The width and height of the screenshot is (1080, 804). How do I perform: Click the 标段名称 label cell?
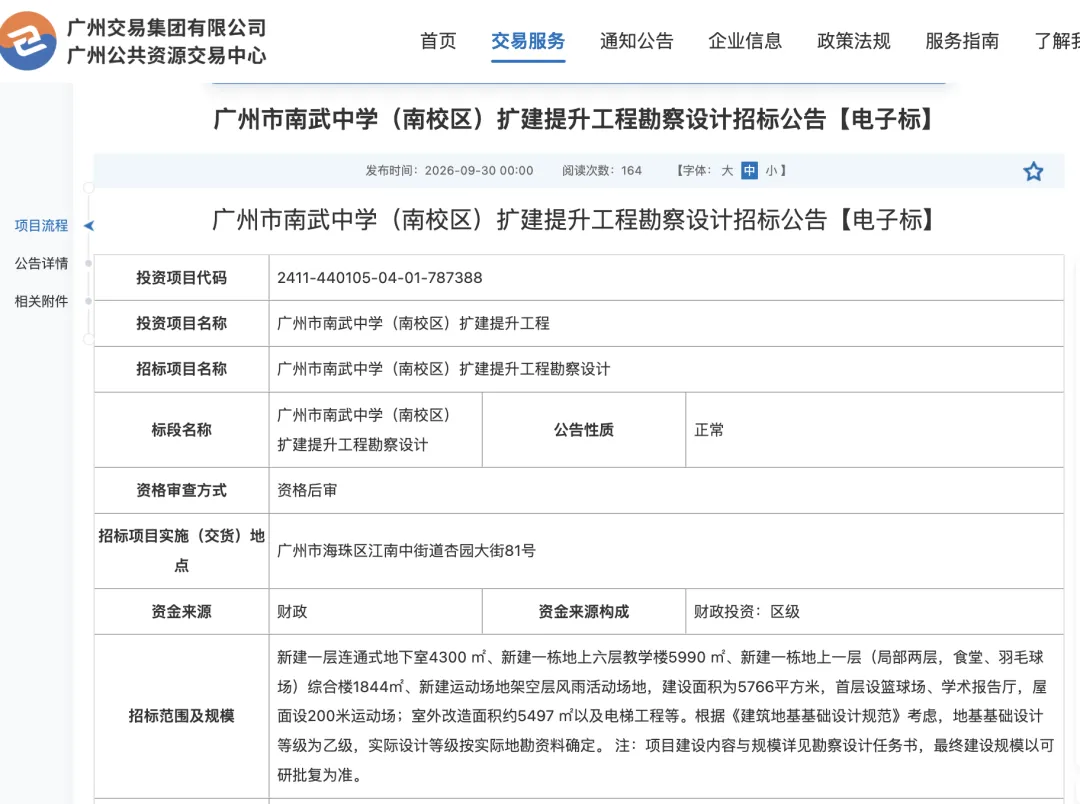pos(181,430)
